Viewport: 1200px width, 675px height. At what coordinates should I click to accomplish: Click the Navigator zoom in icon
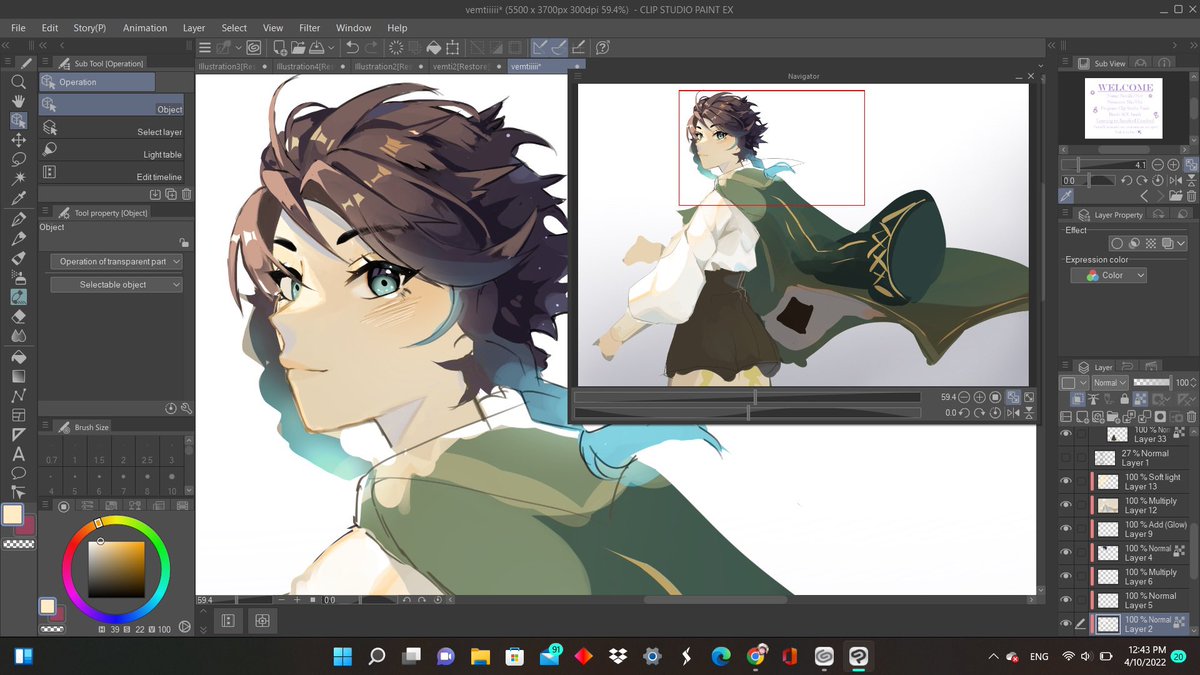click(979, 397)
